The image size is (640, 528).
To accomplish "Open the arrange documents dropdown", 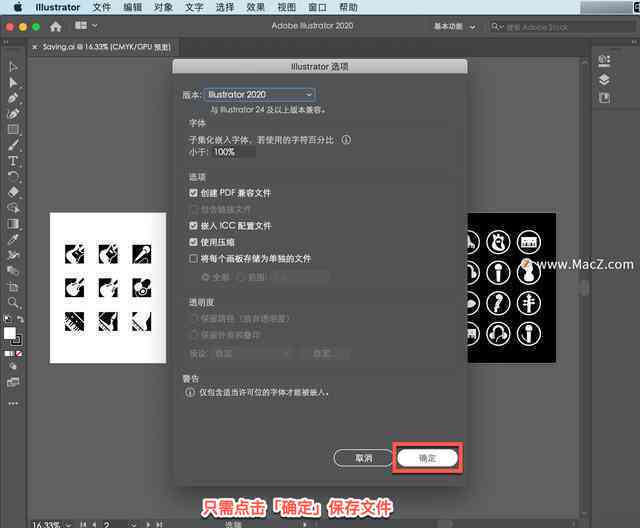I will (x=86, y=26).
